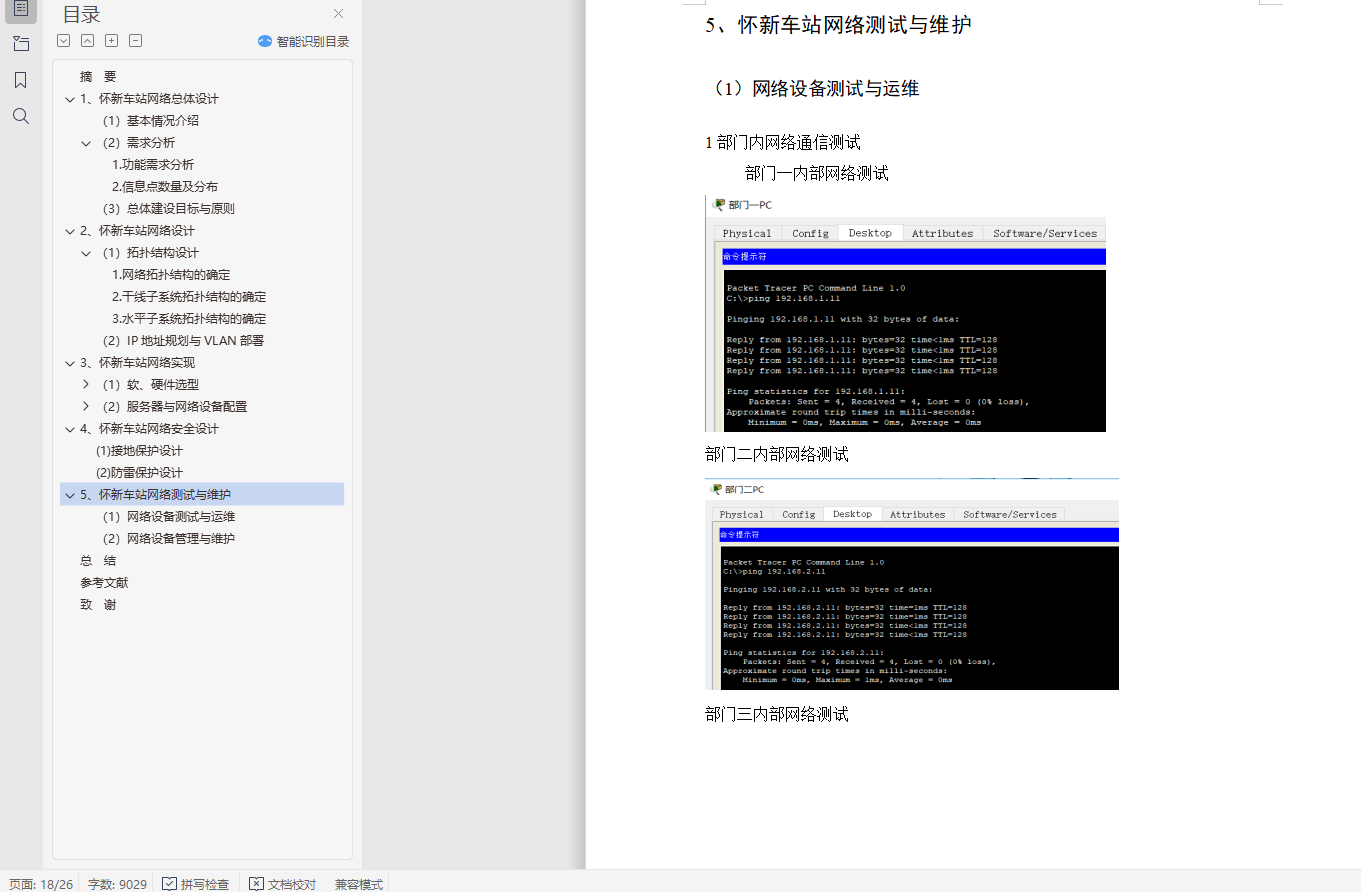This screenshot has width=1361, height=892.
Task: Click document subheading (1)网络设备测试与运维
Action: [x=812, y=89]
